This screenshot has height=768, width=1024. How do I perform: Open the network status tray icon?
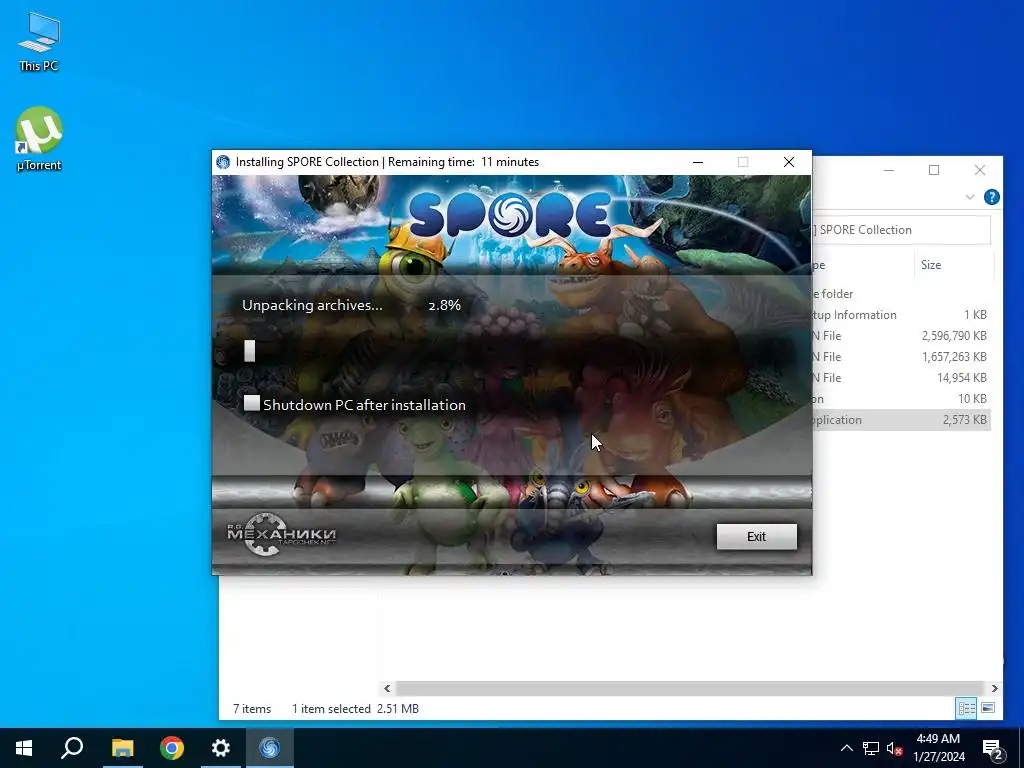coord(871,748)
